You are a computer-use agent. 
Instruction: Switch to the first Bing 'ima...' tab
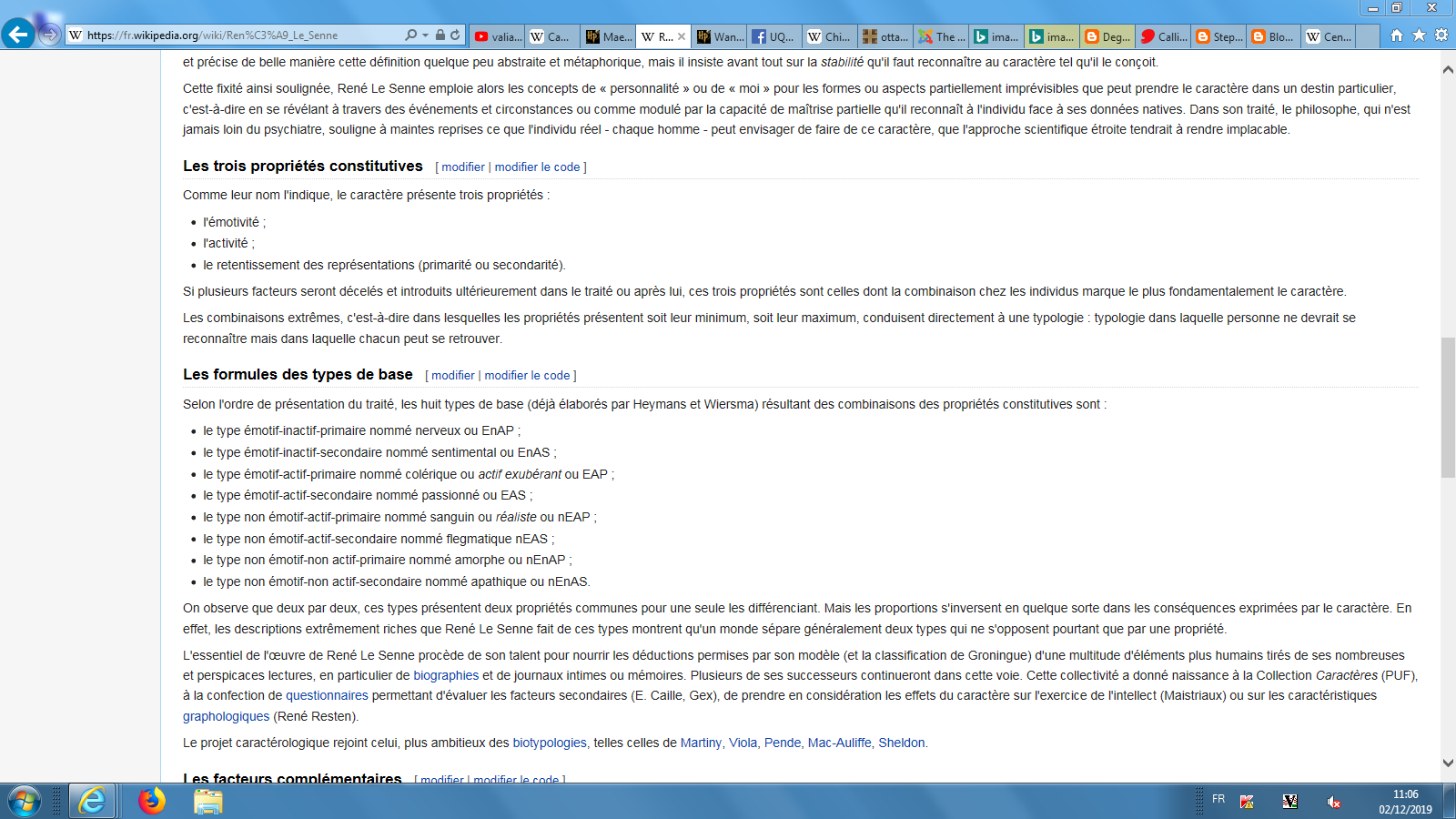[x=996, y=36]
